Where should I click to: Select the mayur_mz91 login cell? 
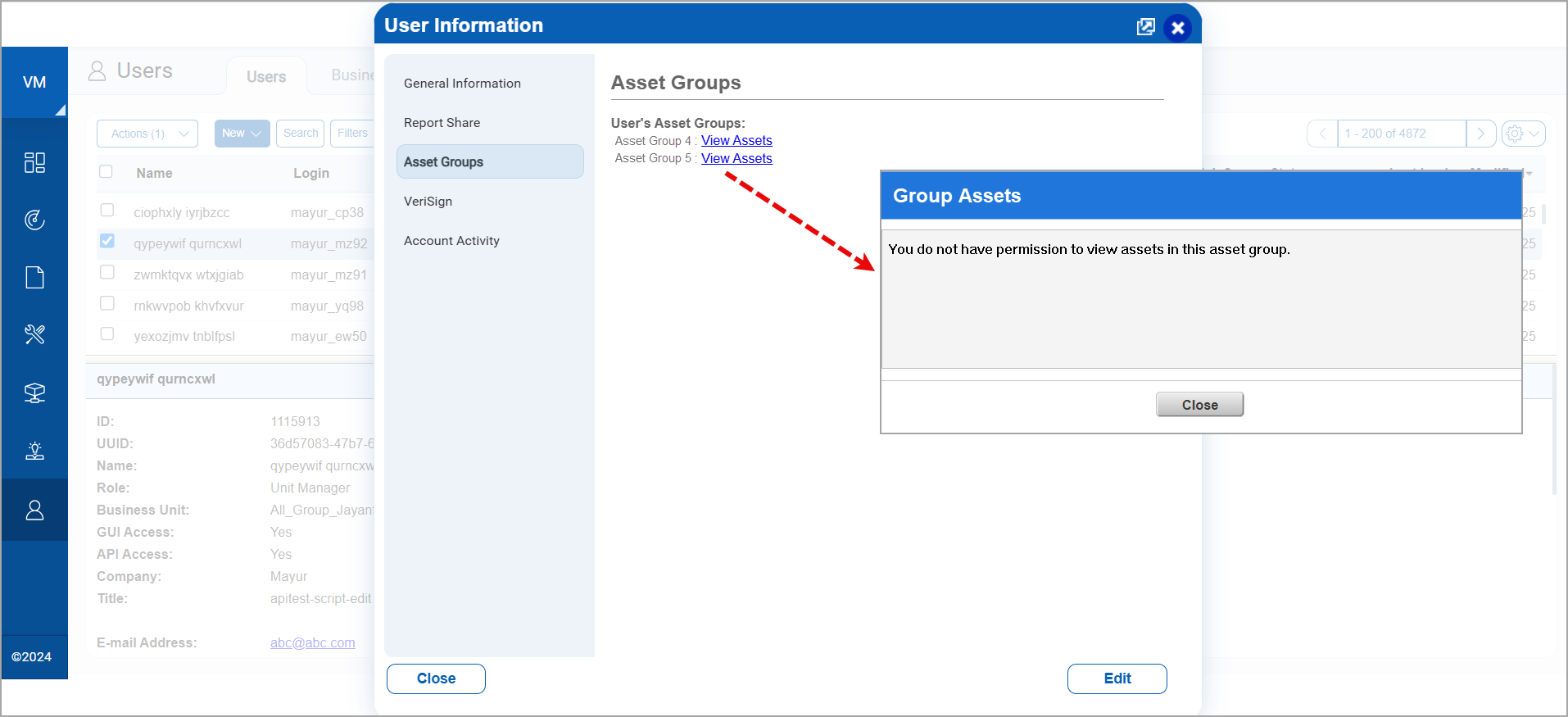pyautogui.click(x=329, y=275)
